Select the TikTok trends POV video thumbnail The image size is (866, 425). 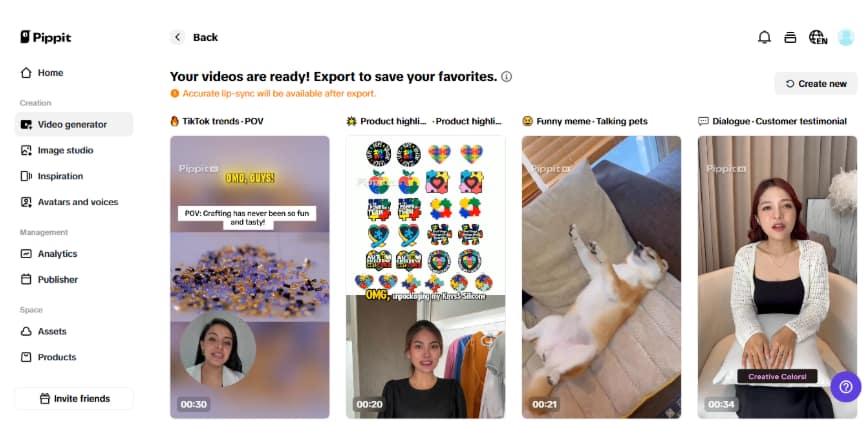coord(250,277)
